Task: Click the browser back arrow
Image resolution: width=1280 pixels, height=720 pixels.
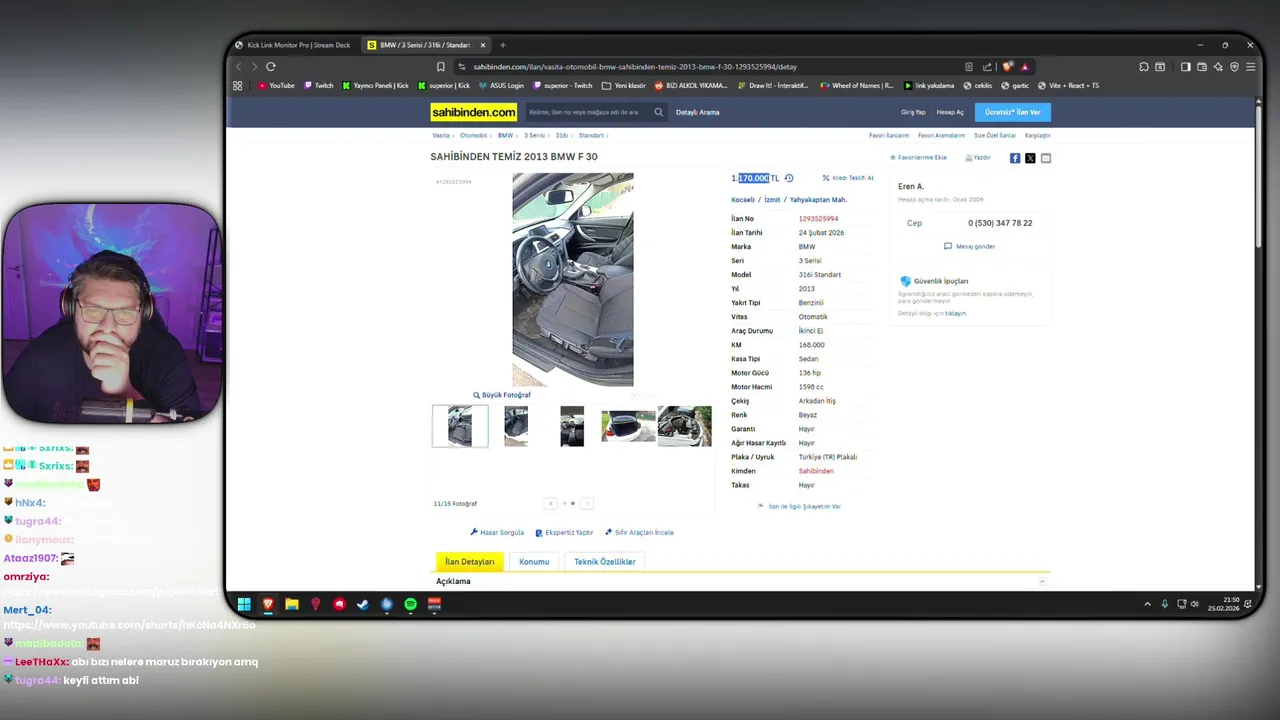Action: pos(238,67)
